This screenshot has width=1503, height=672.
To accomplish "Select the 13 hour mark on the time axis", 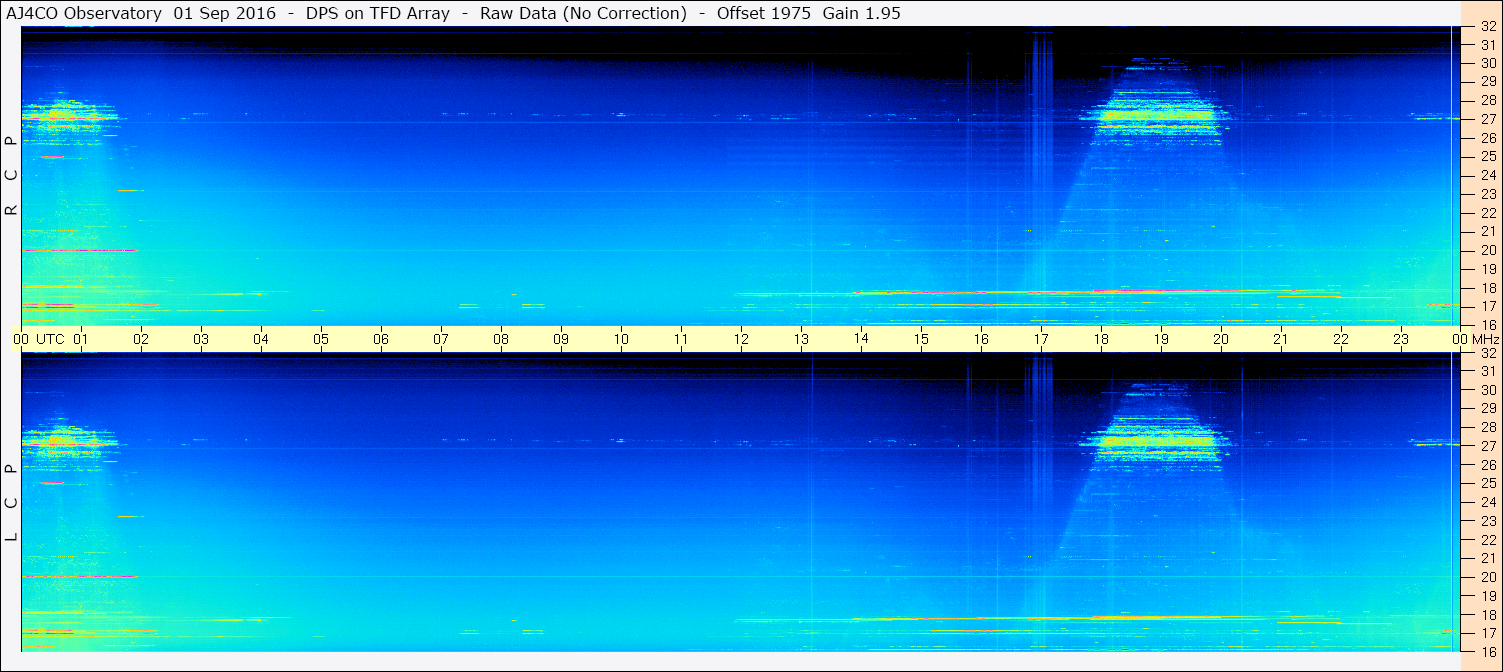I will (801, 339).
